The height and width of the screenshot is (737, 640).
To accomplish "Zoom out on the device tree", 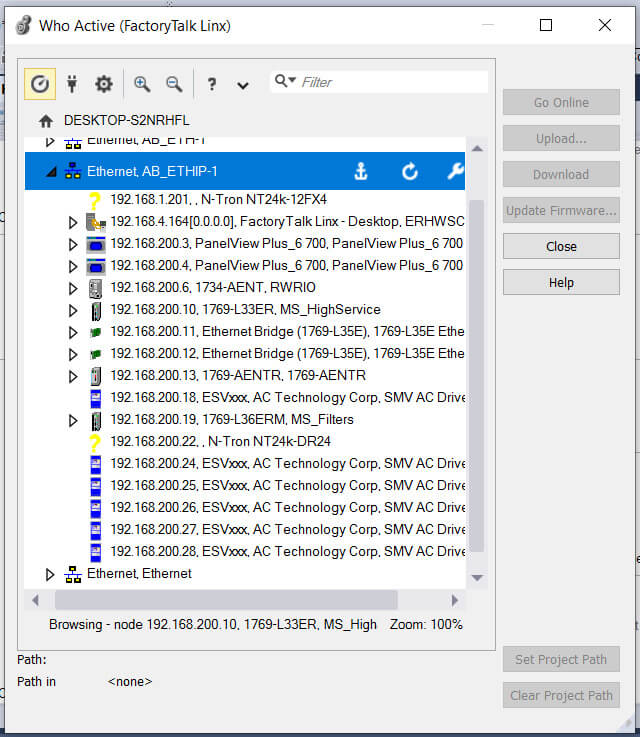I will tap(174, 84).
